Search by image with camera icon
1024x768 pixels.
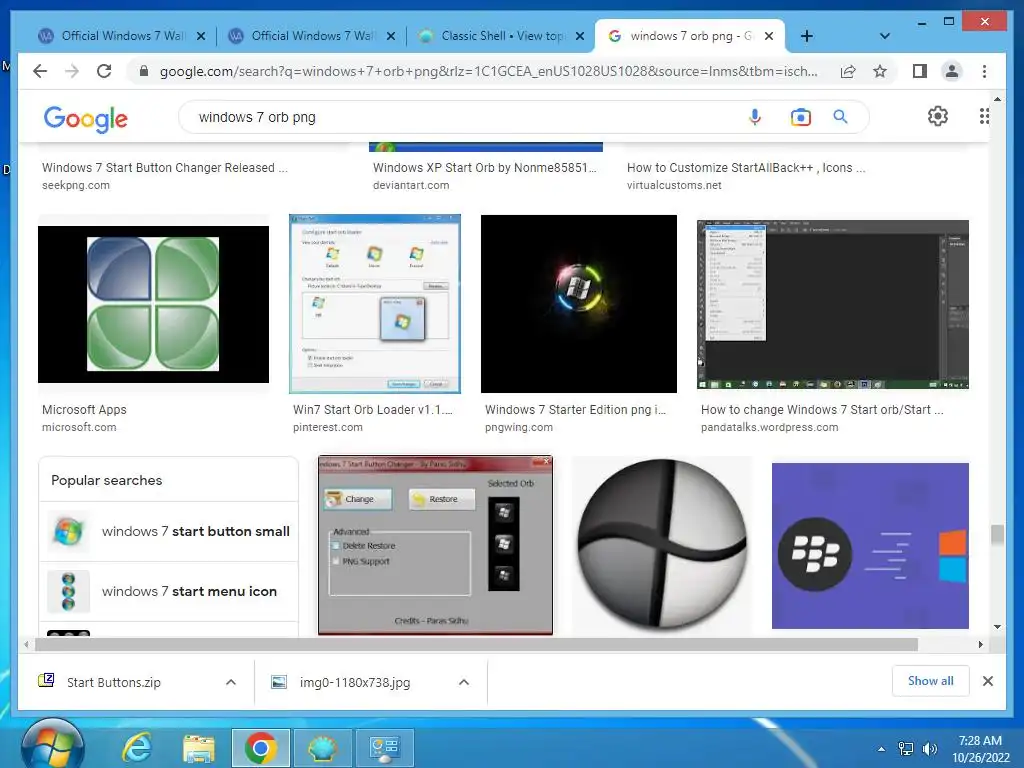pyautogui.click(x=800, y=117)
